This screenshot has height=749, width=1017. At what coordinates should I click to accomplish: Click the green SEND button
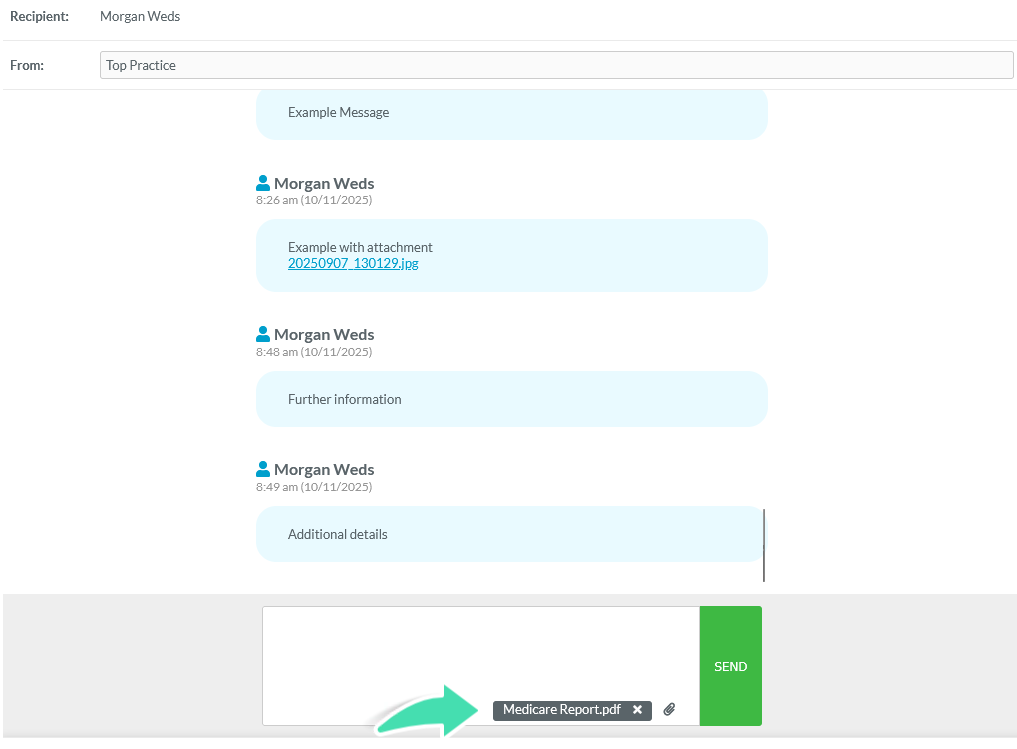coord(730,666)
